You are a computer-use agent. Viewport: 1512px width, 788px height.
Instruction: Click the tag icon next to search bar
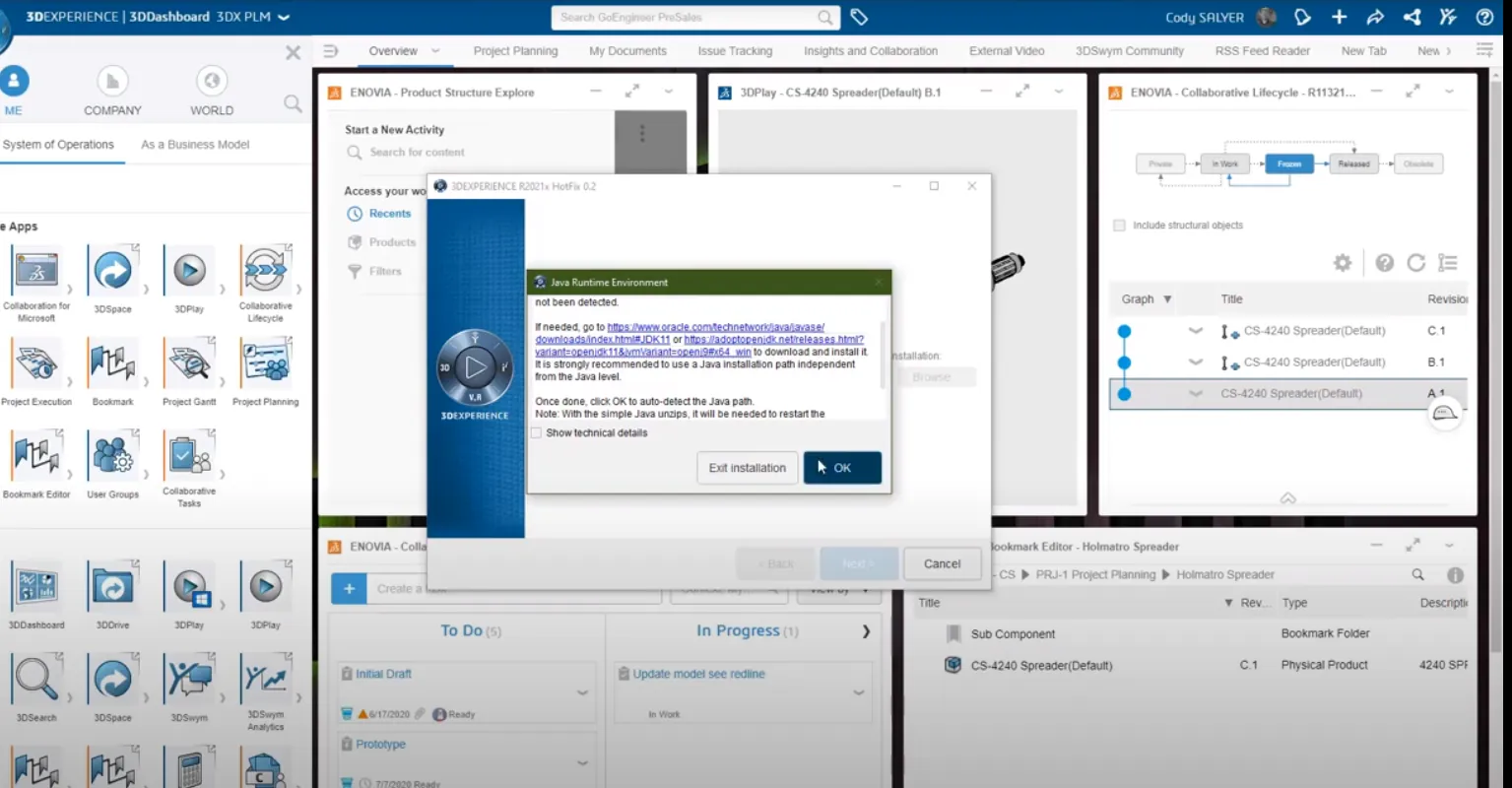(x=859, y=17)
